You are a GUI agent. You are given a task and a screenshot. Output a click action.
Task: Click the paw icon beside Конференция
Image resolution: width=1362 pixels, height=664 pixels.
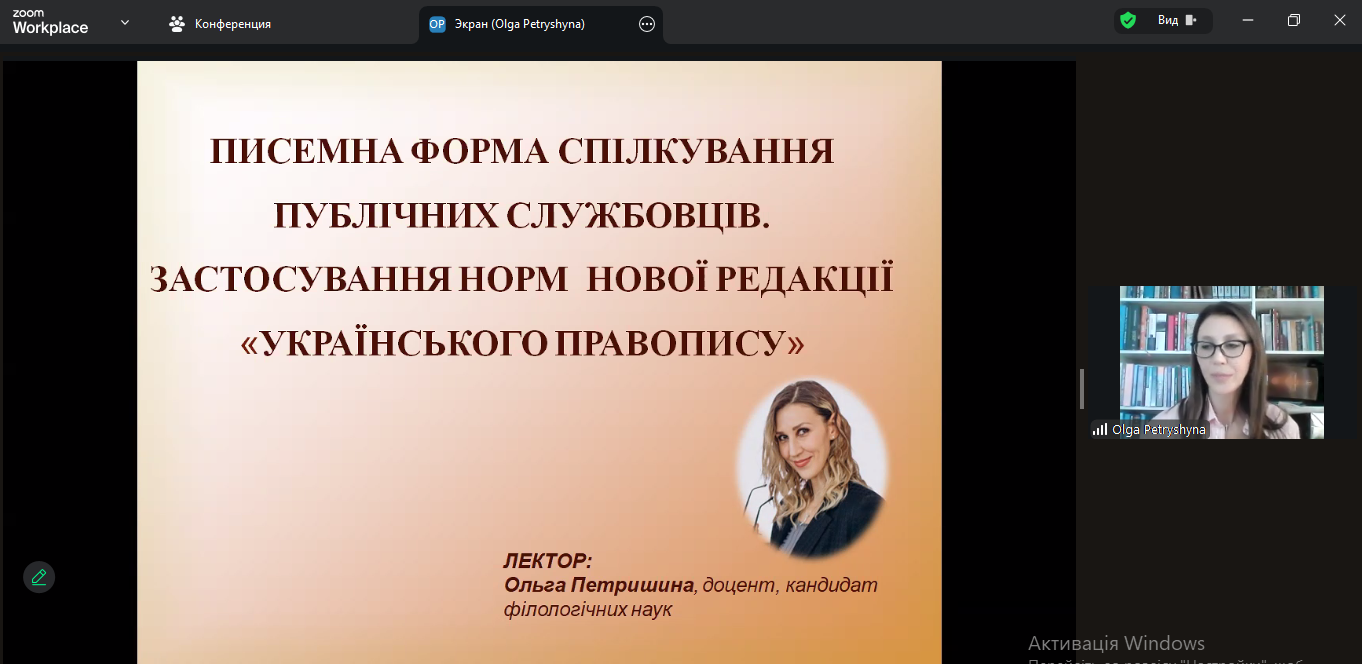point(177,23)
